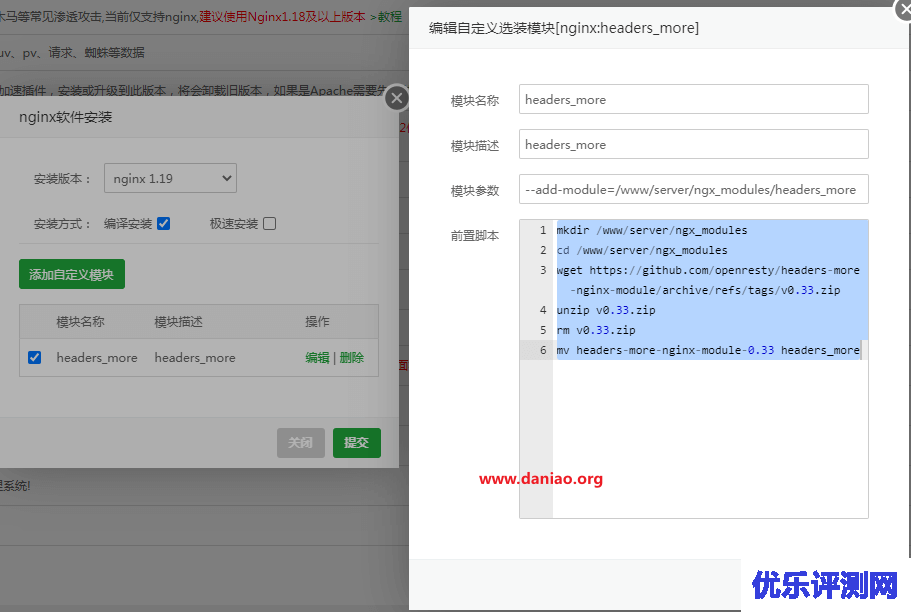Viewport: 911px width, 612px height.
Task: Click line number 6 in editor gutter
Action: coord(543,350)
